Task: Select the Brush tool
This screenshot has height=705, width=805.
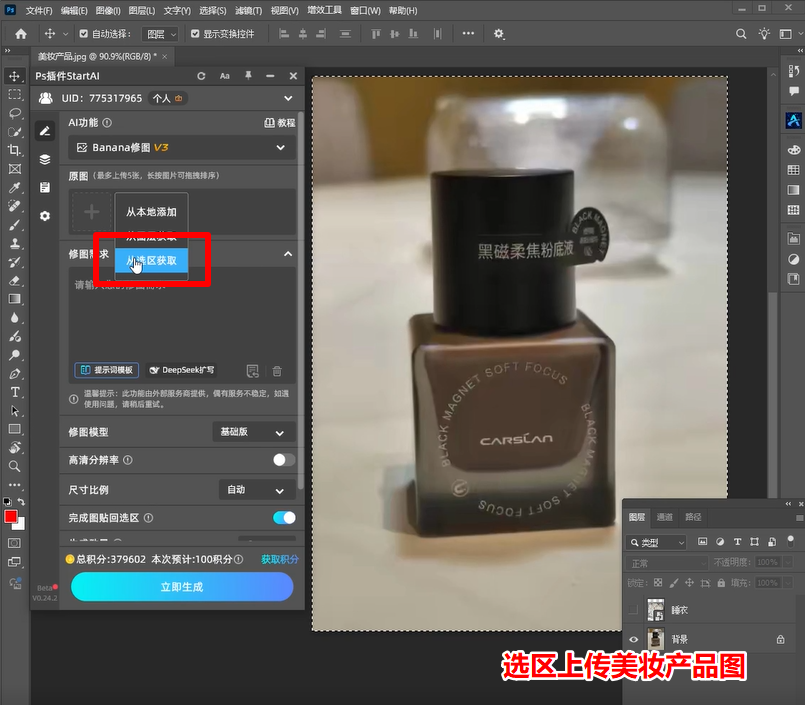Action: click(14, 225)
